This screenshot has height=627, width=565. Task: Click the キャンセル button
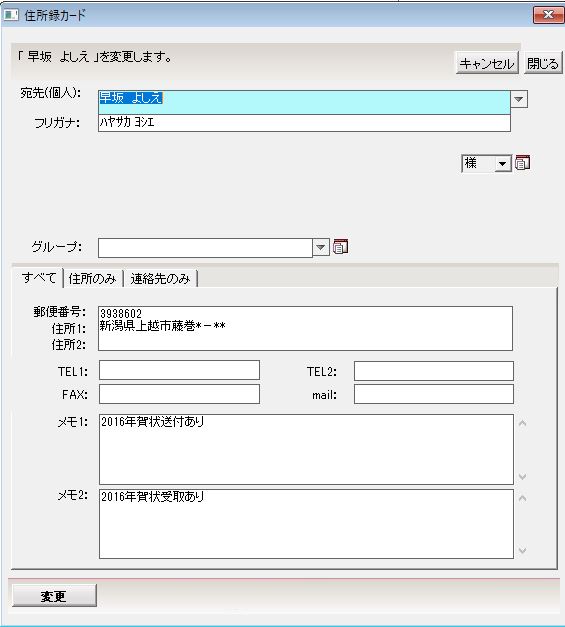(x=487, y=63)
